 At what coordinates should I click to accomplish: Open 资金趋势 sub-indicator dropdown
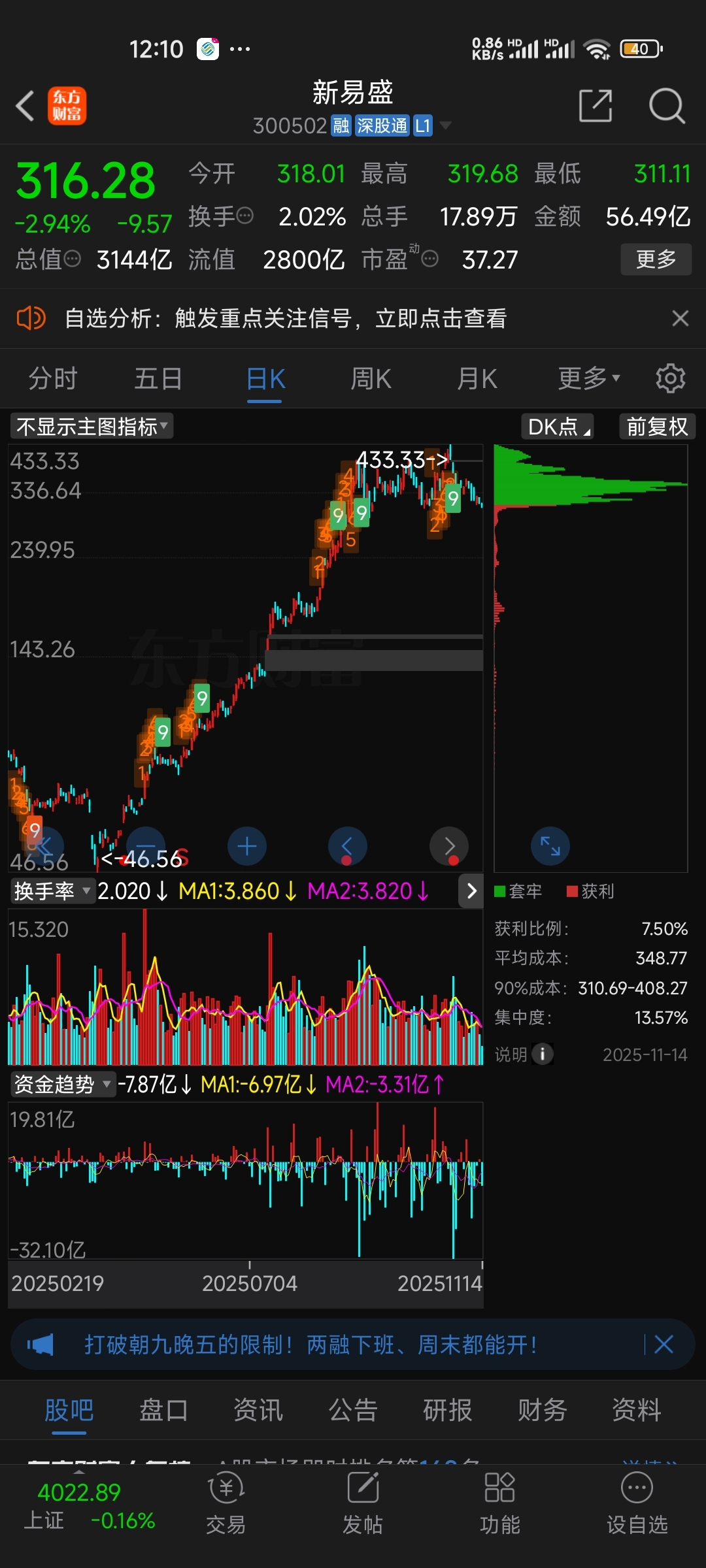coord(63,1085)
